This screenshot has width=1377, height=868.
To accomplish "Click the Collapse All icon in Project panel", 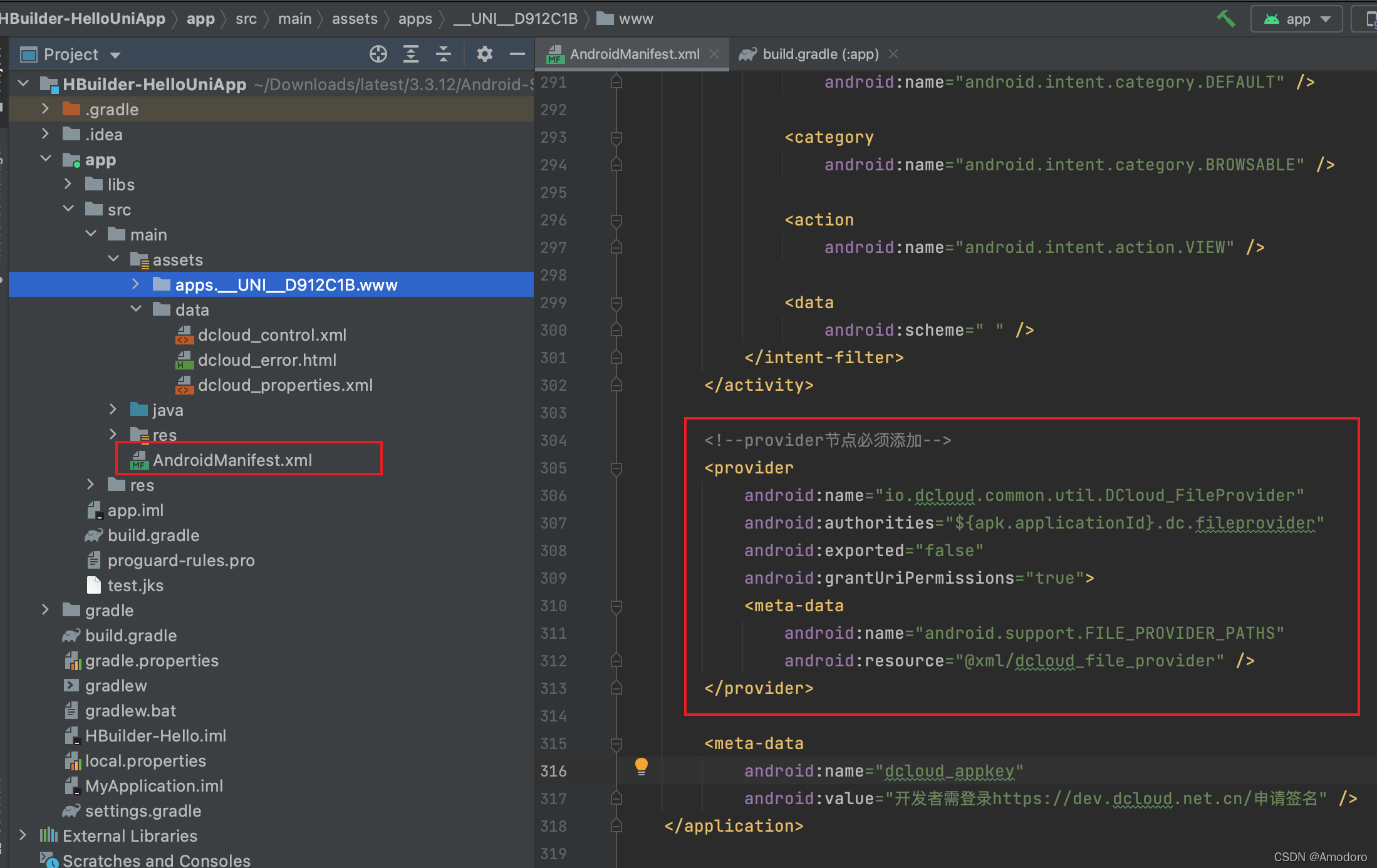I will click(444, 54).
